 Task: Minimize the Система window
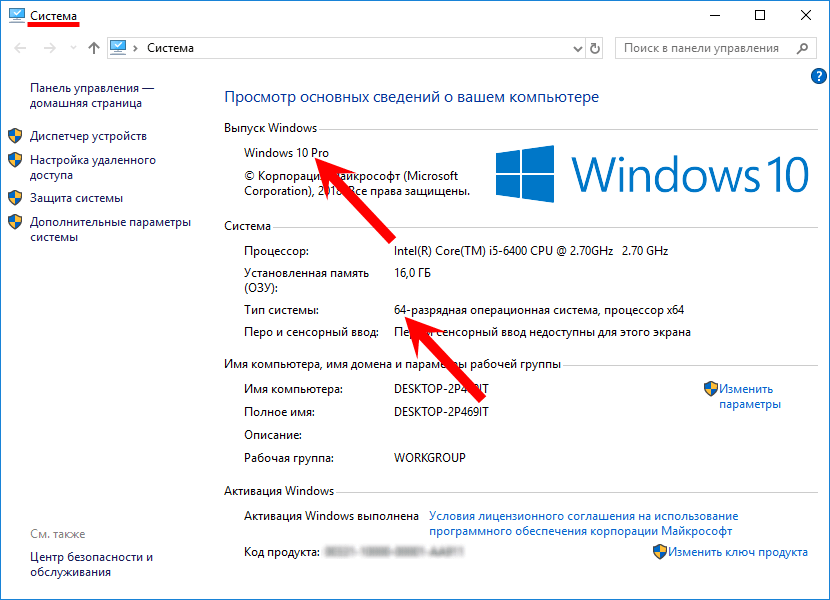[715, 15]
